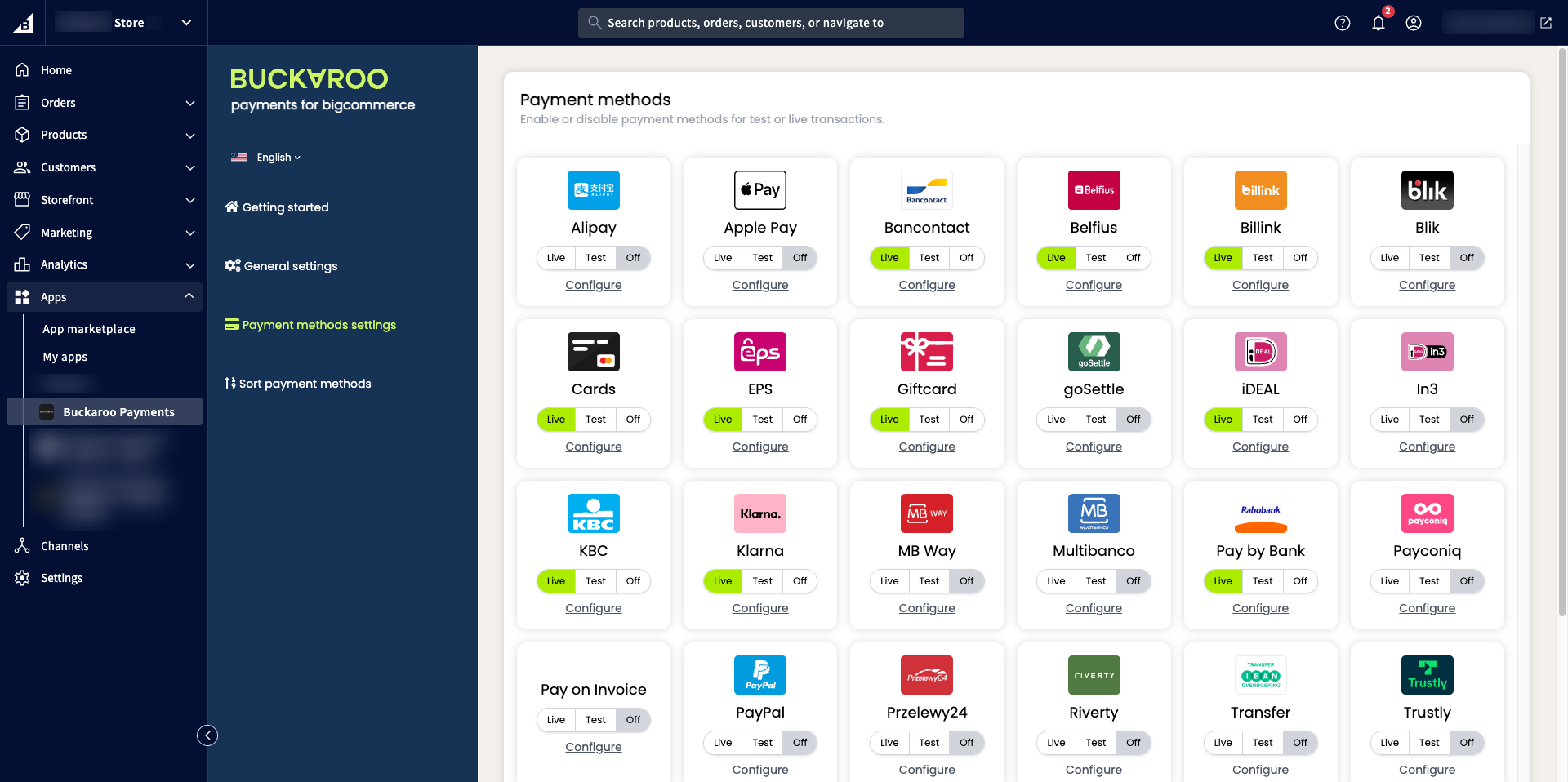Expand the Analytics menu
1568x782 pixels.
point(105,264)
